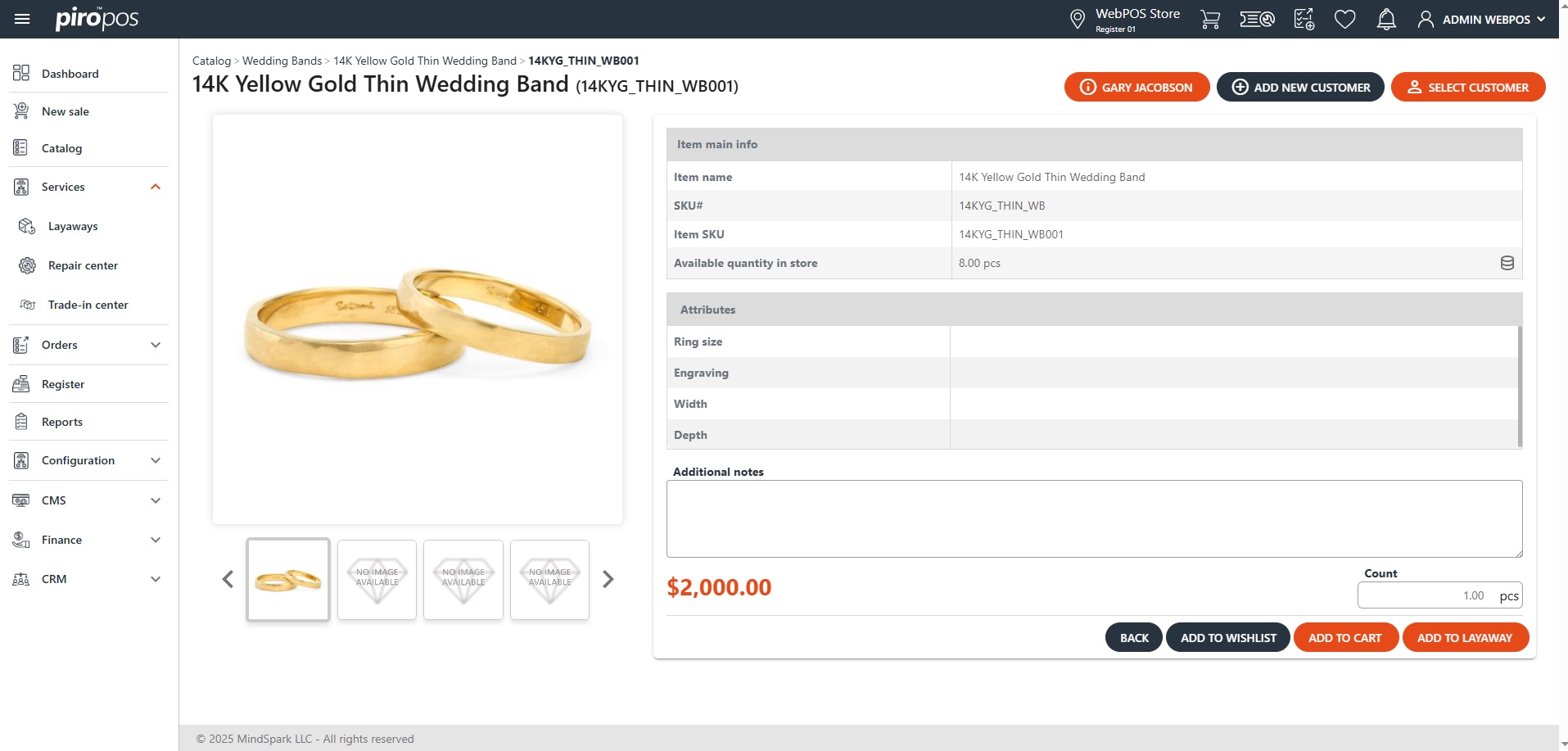The image size is (1568, 751).
Task: Expand the Finance sidebar section
Action: pos(156,540)
